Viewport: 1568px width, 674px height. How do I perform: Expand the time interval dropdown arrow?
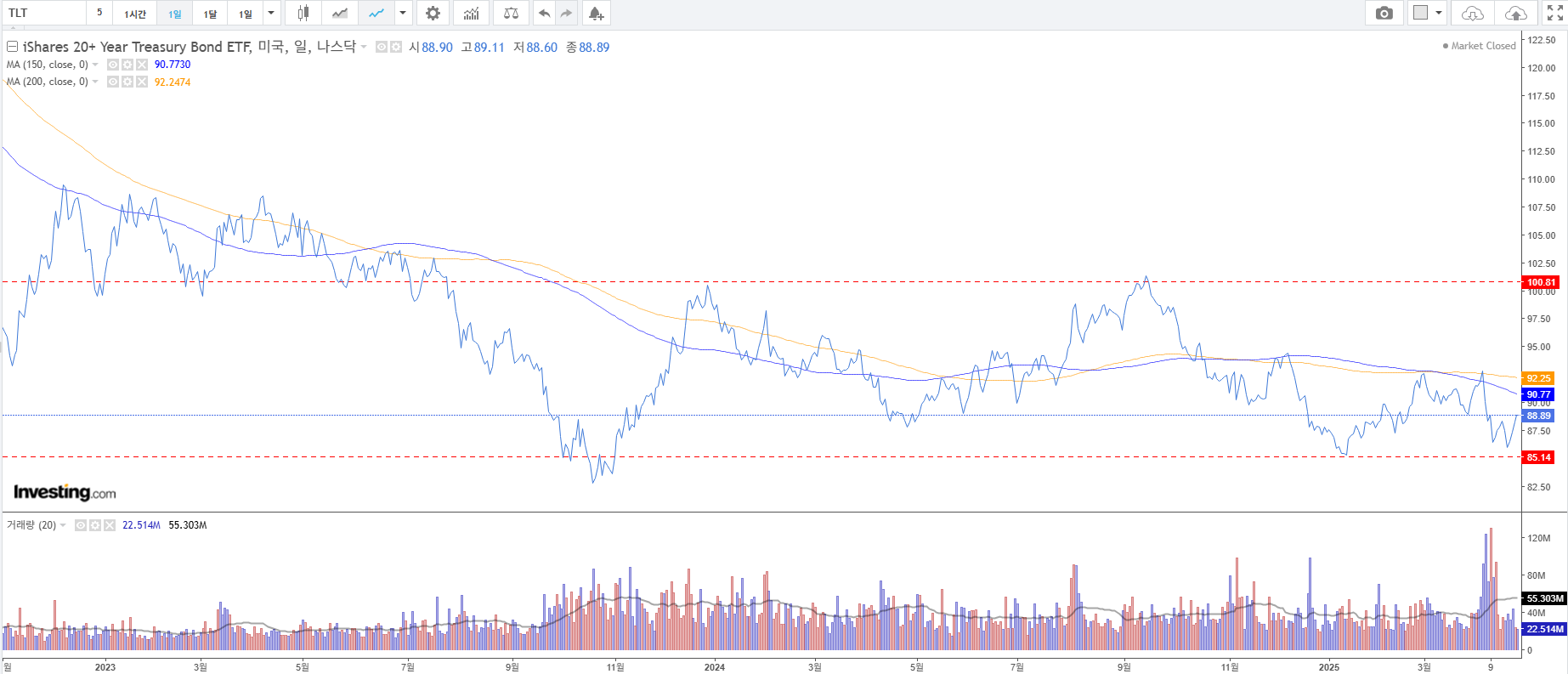(271, 13)
